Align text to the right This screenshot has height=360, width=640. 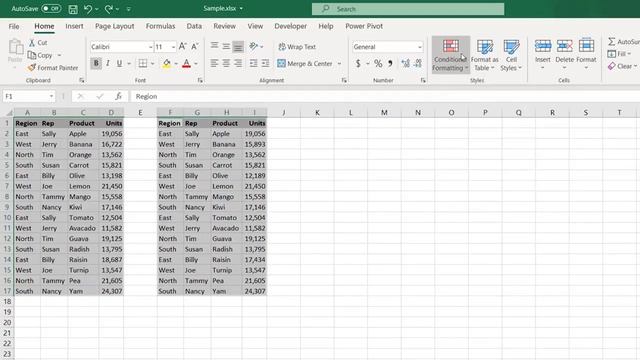238,63
